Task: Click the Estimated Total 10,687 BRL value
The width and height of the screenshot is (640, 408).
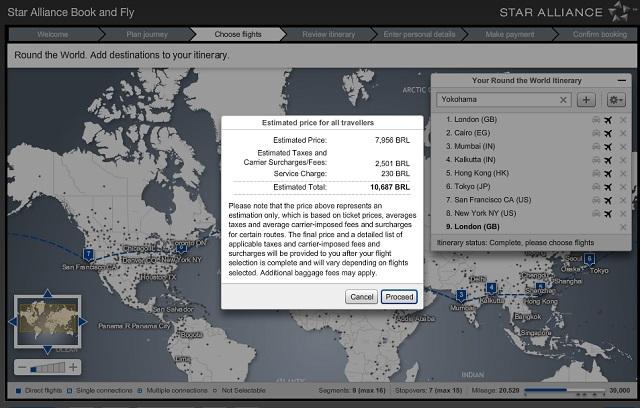Action: [390, 187]
